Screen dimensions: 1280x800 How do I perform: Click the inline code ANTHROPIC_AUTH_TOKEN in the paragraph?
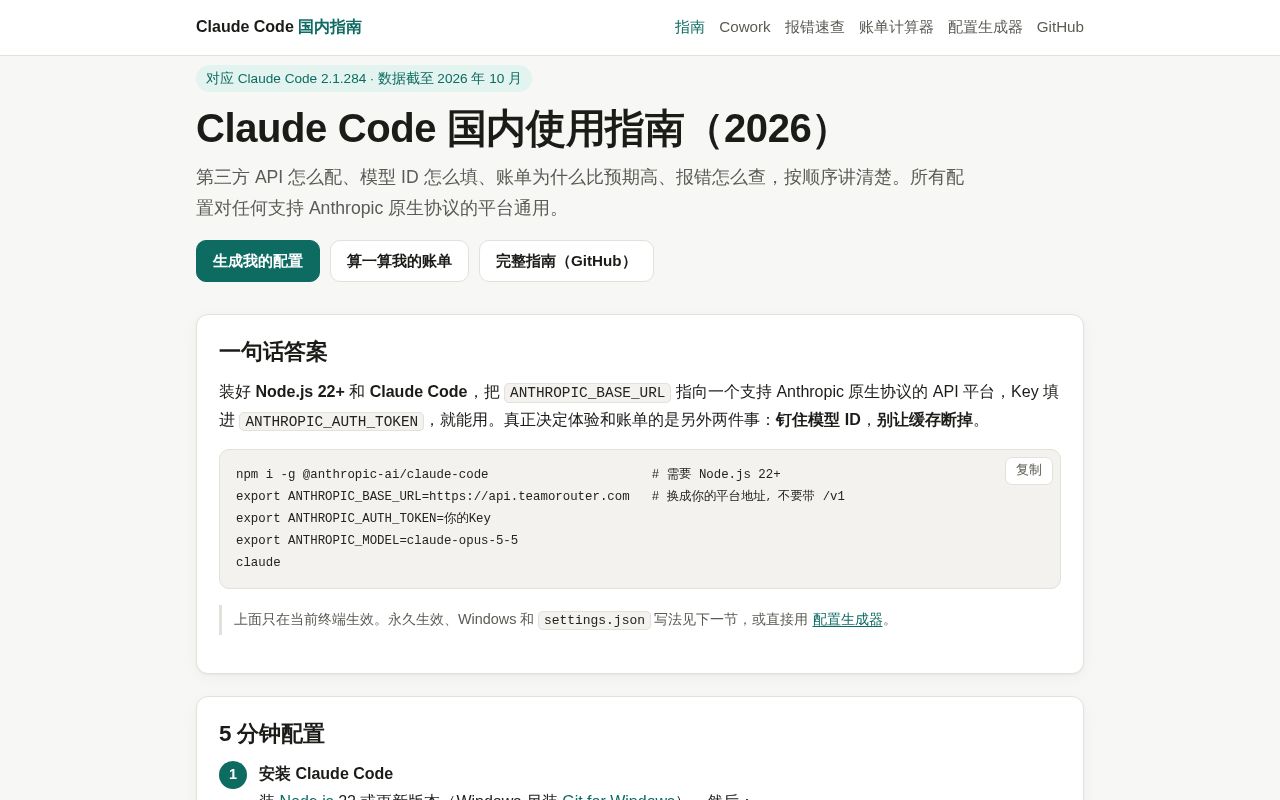tap(331, 422)
